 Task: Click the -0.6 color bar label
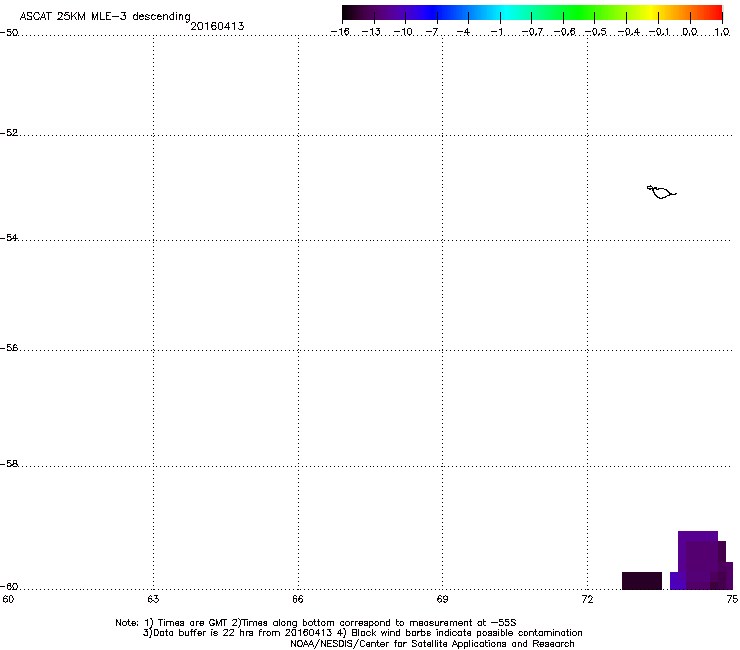(564, 32)
